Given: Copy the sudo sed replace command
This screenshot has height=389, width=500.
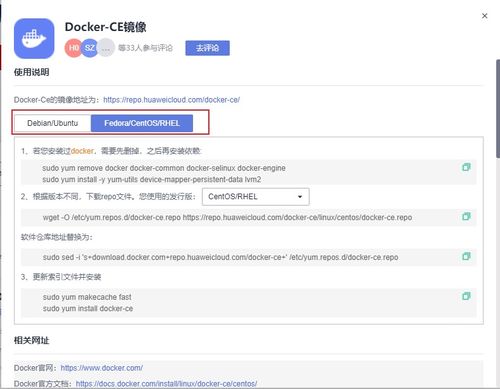Looking at the screenshot, I should click(466, 256).
